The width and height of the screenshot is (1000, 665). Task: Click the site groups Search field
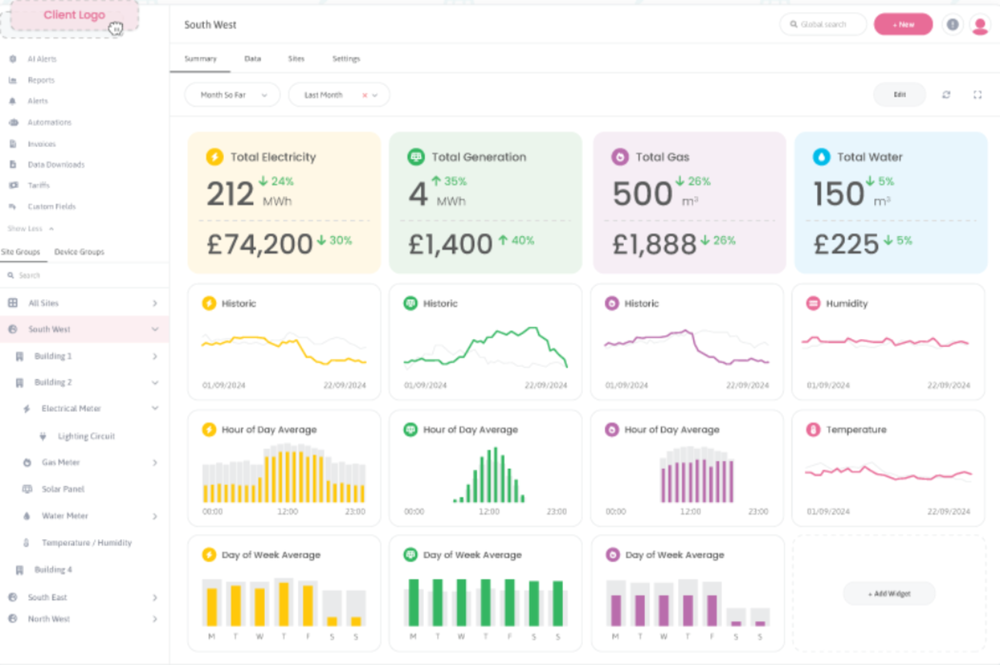(x=84, y=275)
